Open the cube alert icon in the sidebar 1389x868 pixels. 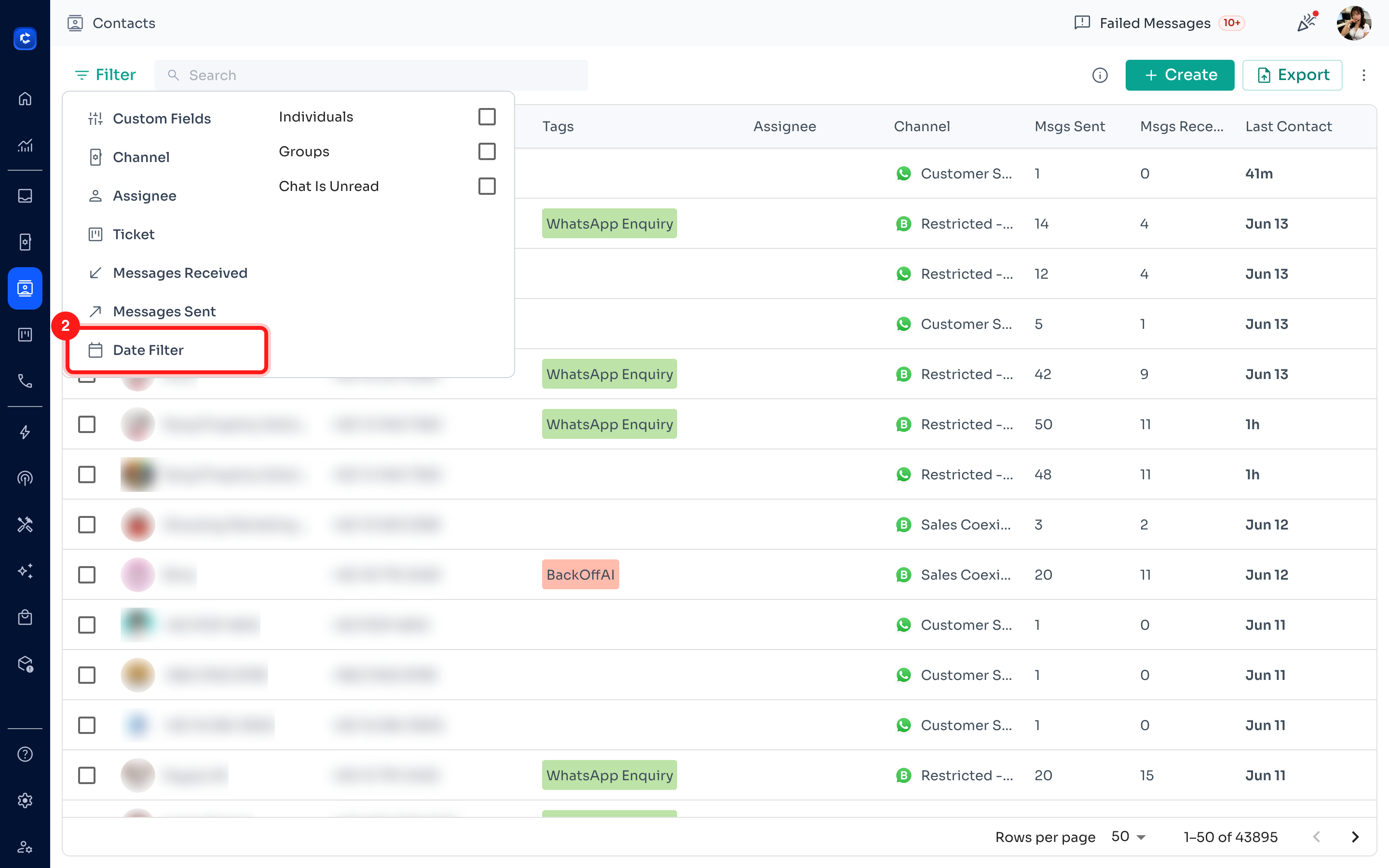click(25, 664)
